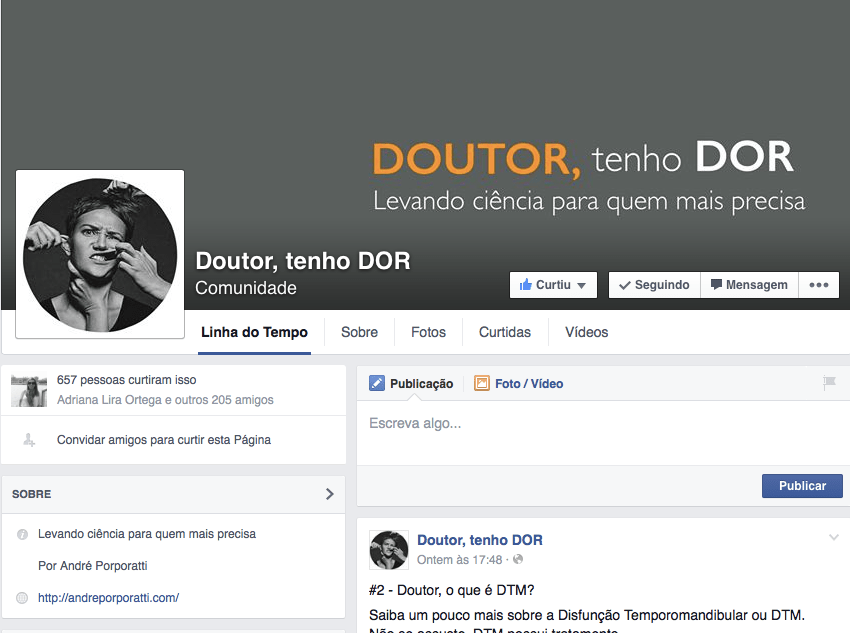
Task: Open the post options dropdown arrow
Action: click(833, 539)
